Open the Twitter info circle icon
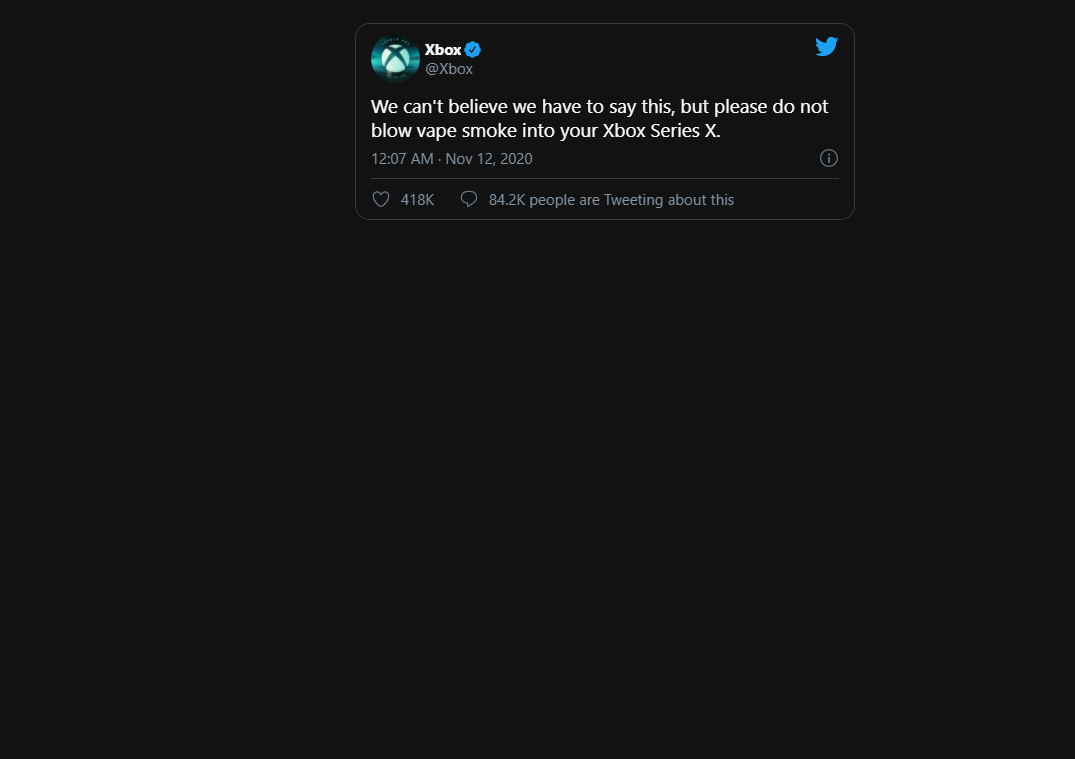Viewport: 1075px width, 759px height. [828, 158]
